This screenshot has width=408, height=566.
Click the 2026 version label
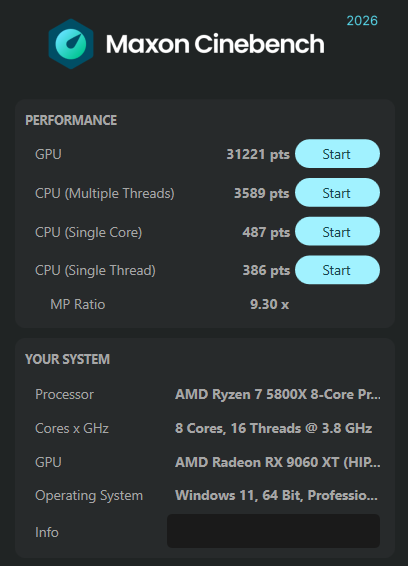(x=362, y=21)
